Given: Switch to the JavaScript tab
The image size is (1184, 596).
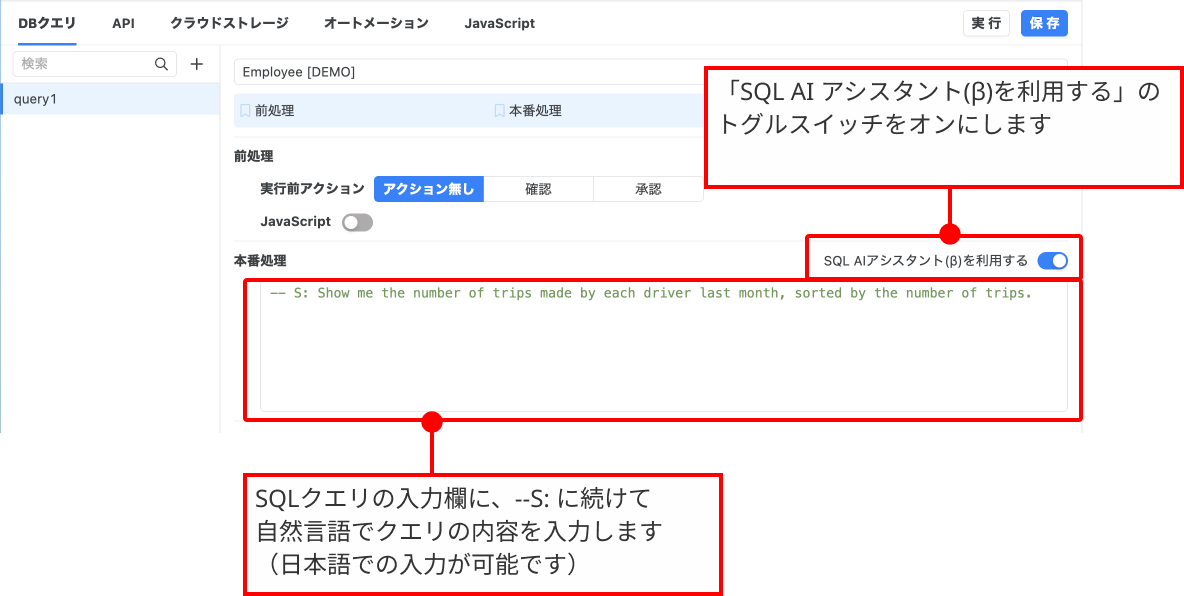Looking at the screenshot, I should click(x=499, y=23).
